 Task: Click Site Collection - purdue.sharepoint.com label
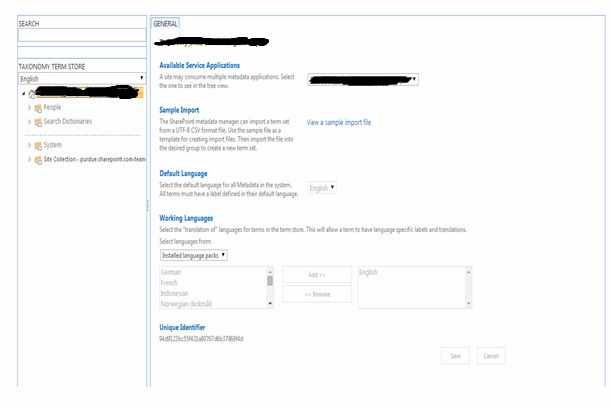tap(94, 159)
